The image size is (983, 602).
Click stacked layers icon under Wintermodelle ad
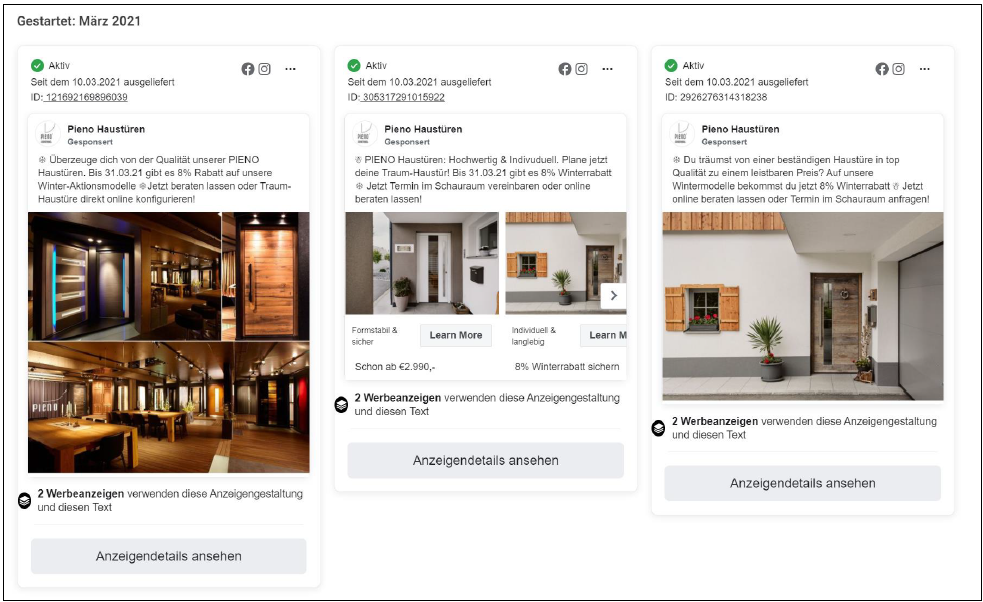tap(658, 428)
